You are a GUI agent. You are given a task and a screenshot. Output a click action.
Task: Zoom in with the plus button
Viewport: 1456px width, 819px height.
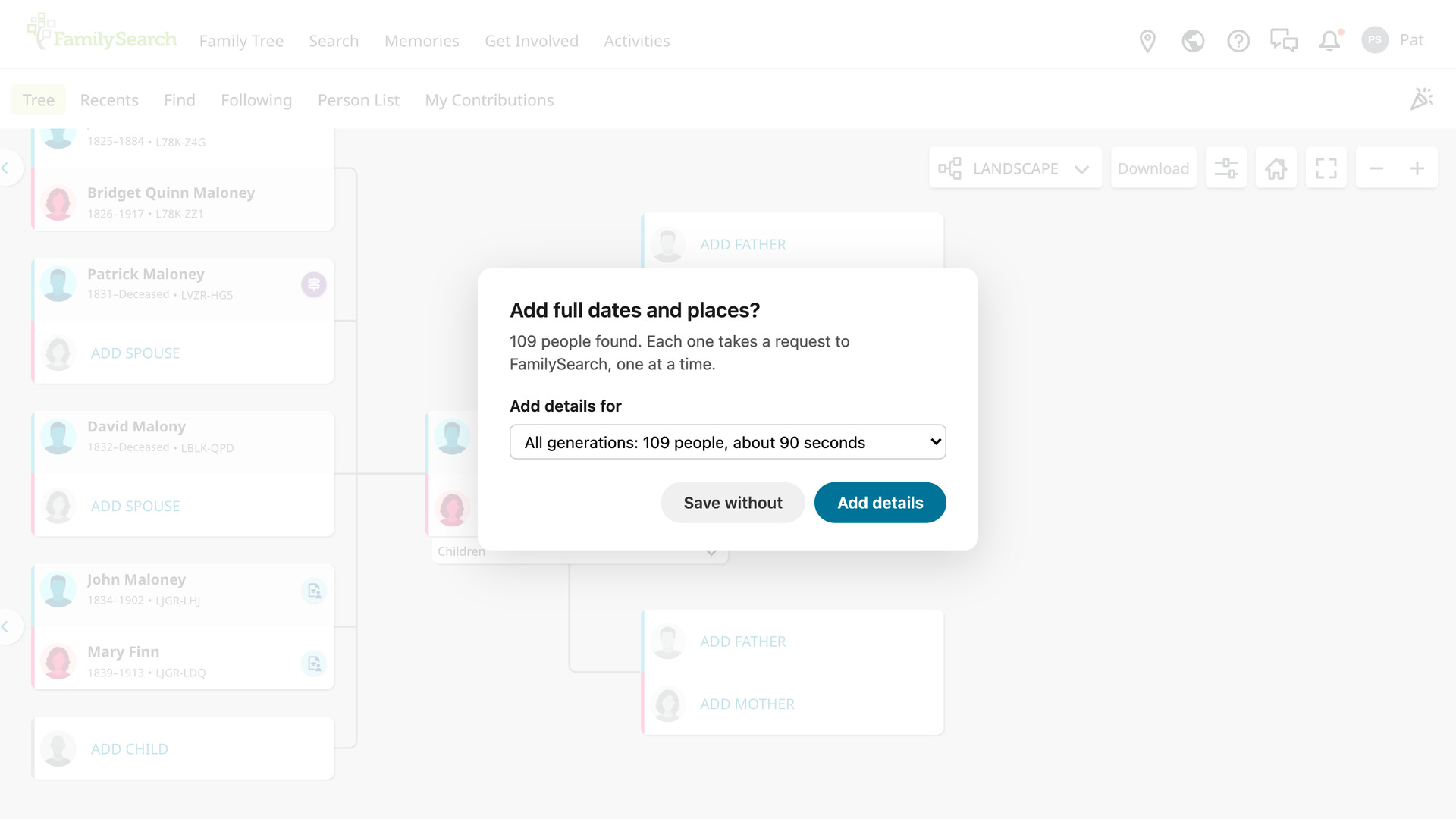pos(1417,168)
